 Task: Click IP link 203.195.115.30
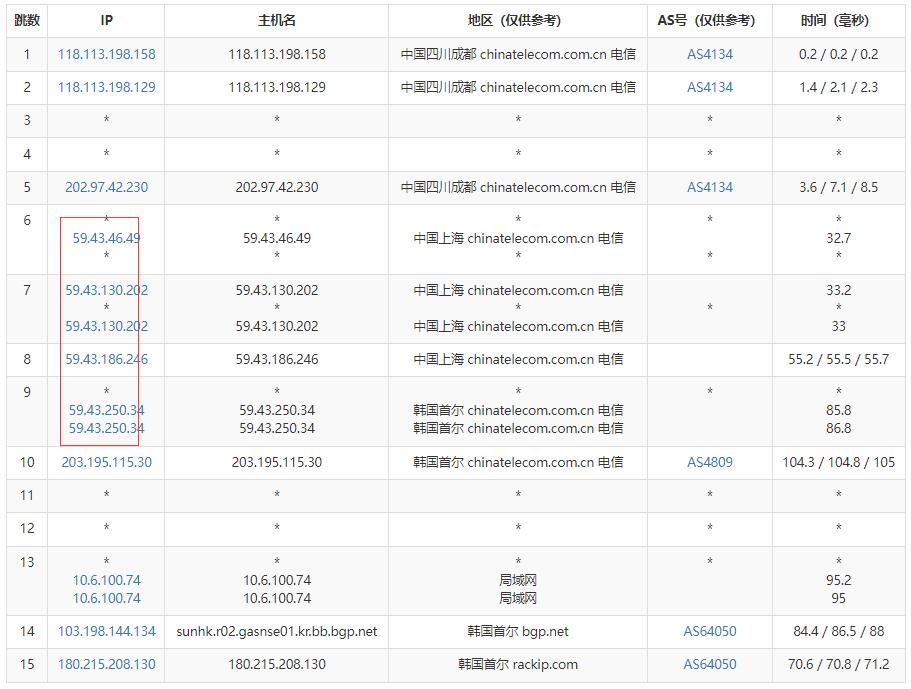106,462
